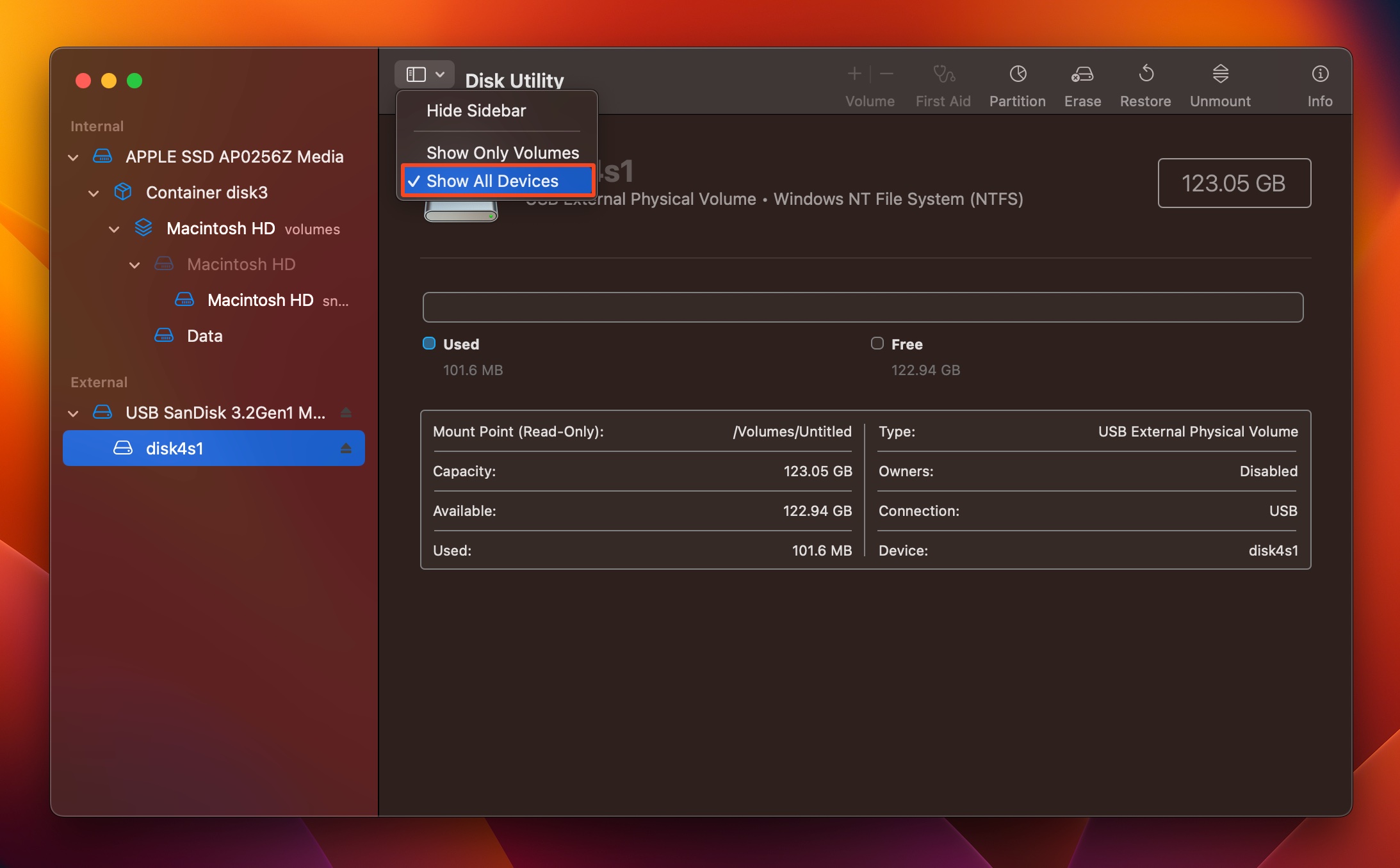This screenshot has height=868, width=1400.
Task: Click the disk usage bar
Action: [863, 307]
